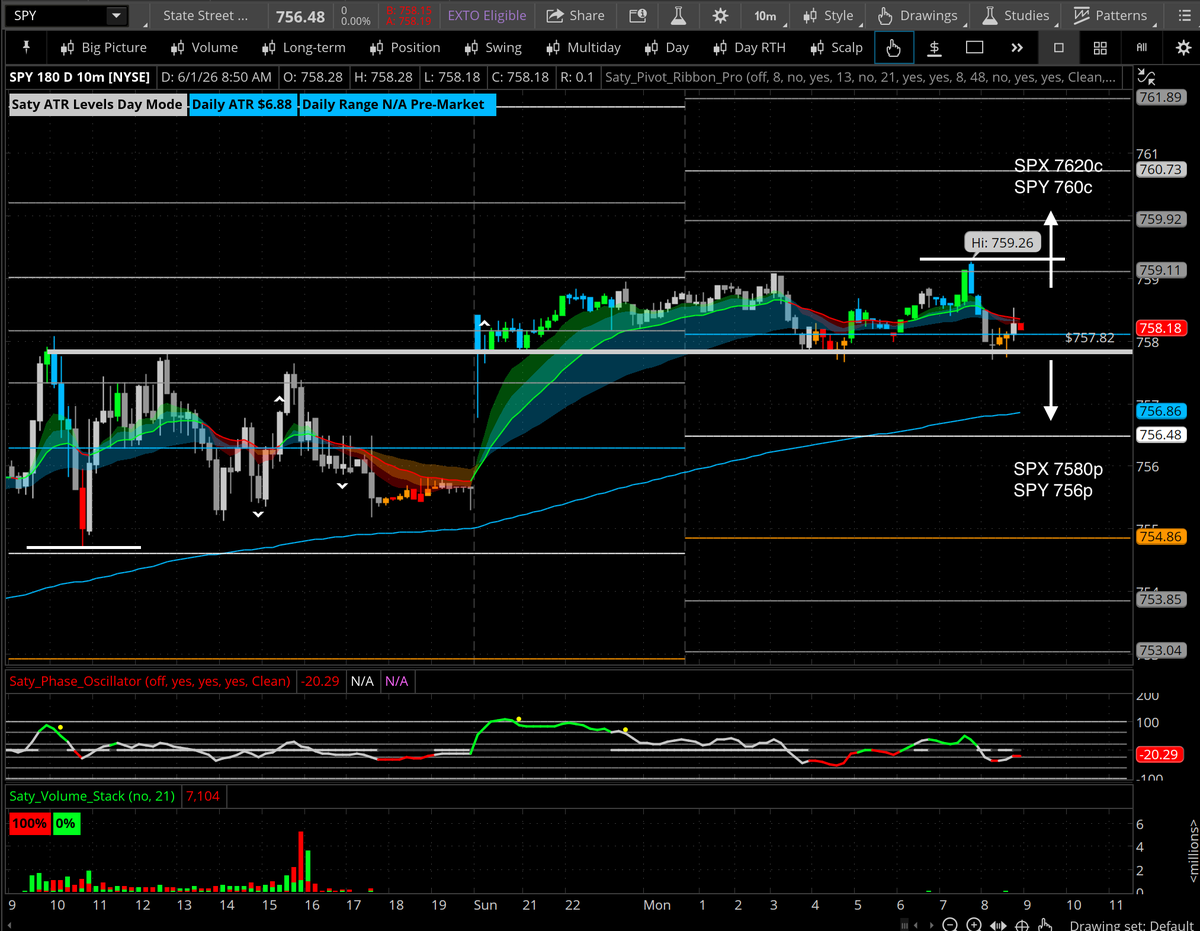Open the symbol dropdown arrow next to SPY

pyautogui.click(x=116, y=15)
